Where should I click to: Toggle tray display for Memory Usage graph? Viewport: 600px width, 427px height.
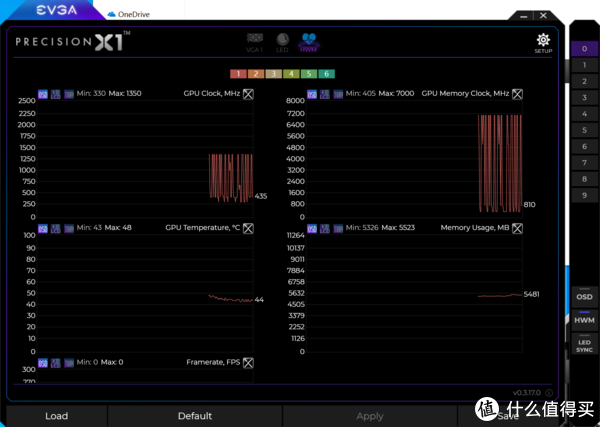point(338,228)
